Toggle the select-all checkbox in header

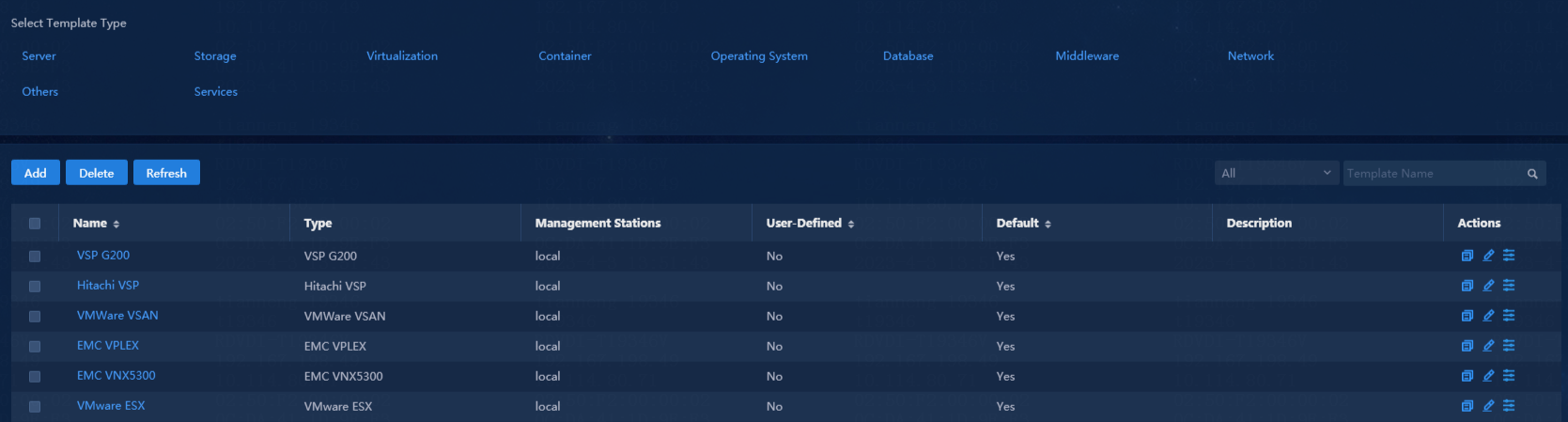[35, 224]
